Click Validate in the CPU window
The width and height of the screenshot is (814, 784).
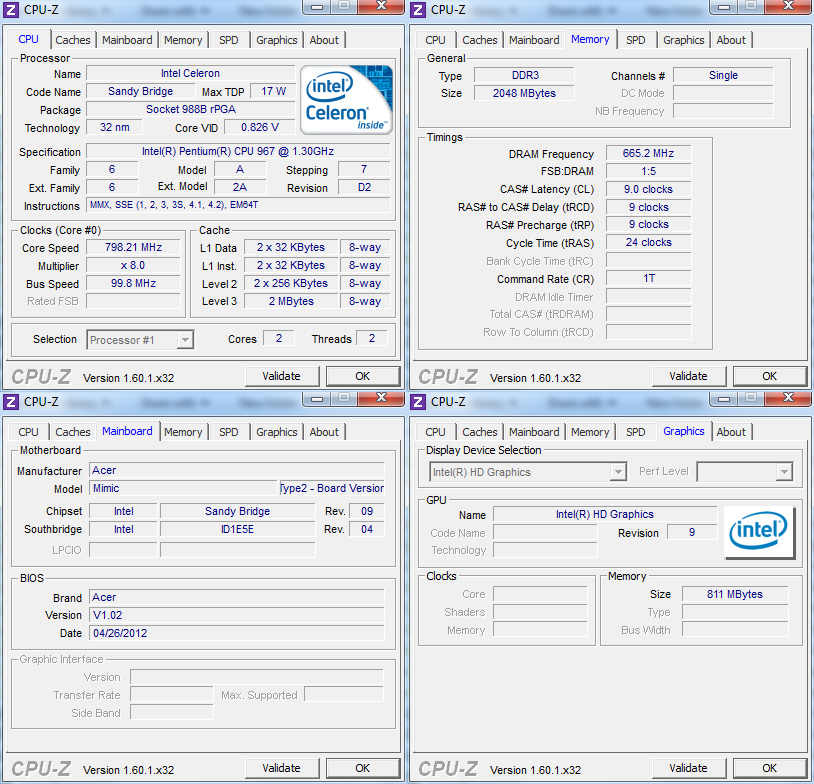pos(281,376)
